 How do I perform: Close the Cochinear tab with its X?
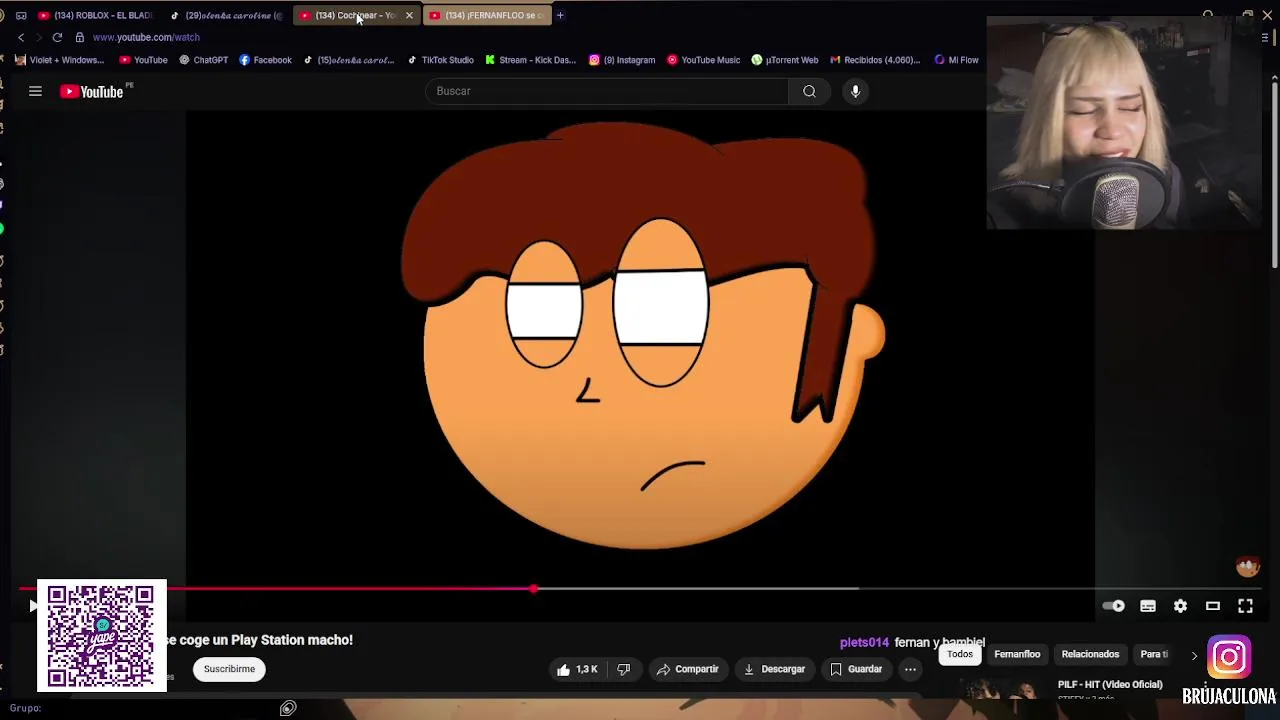pos(409,15)
